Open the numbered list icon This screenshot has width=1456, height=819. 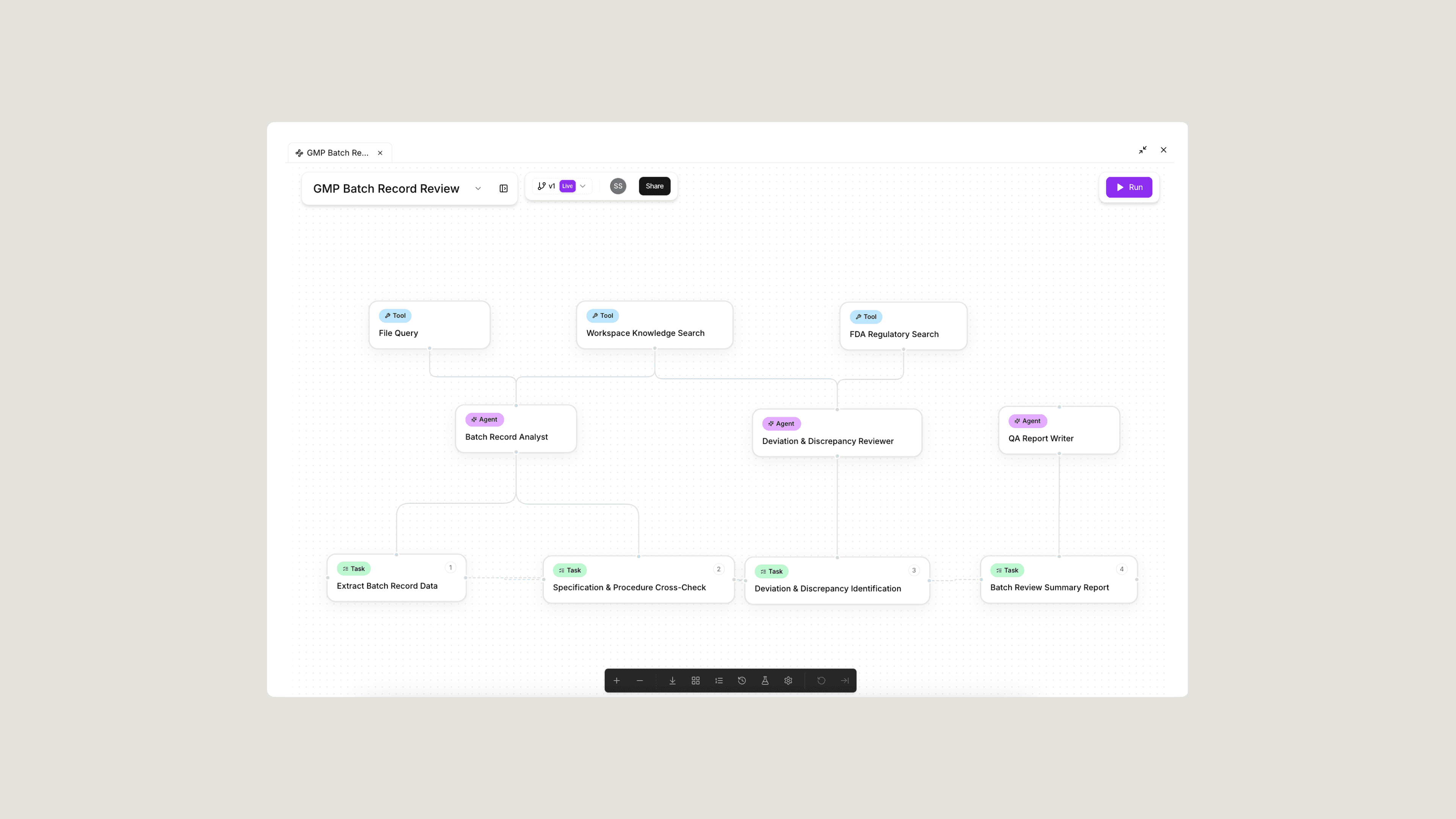coord(719,681)
